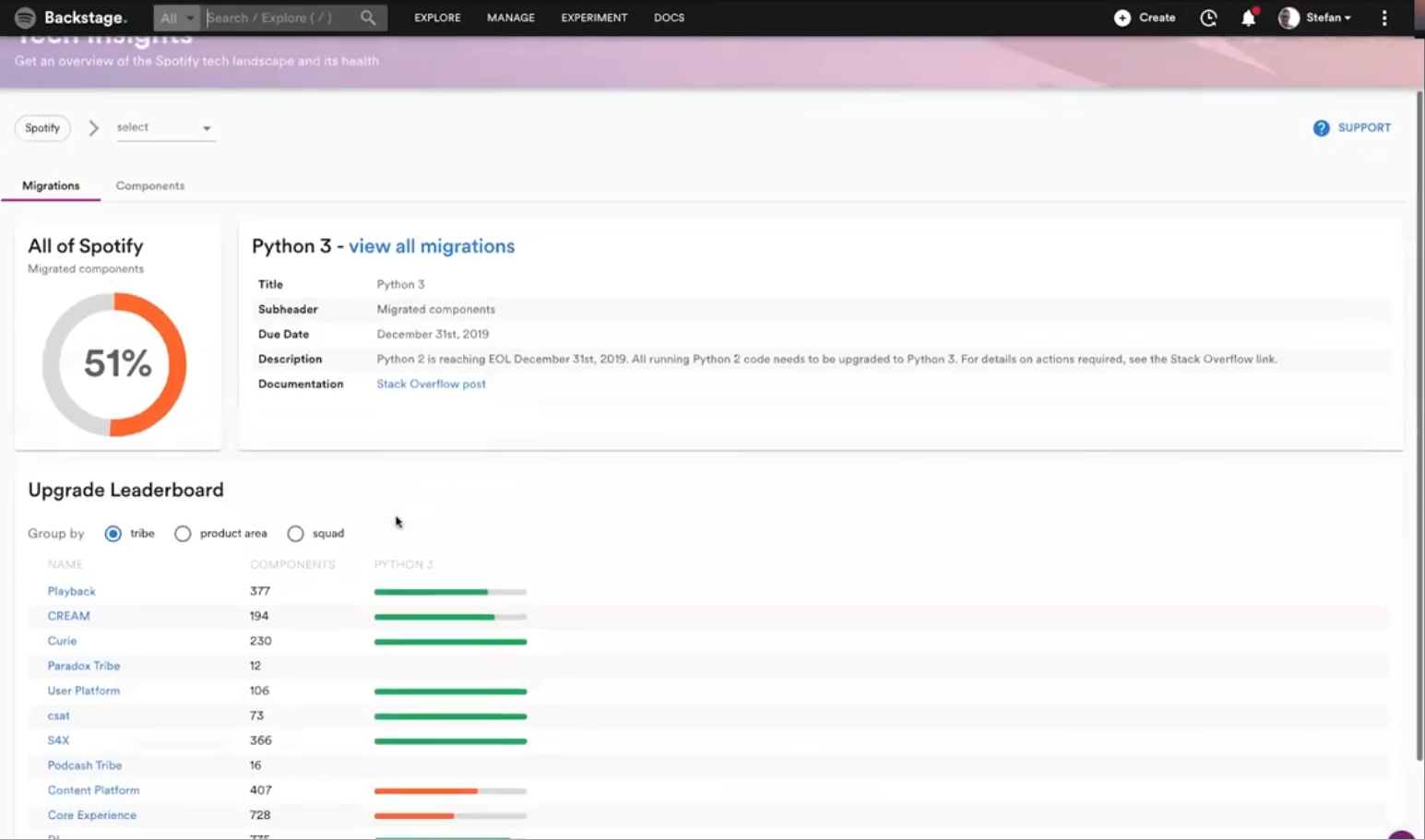
Task: Click the Search / Explore input field
Action: pyautogui.click(x=279, y=18)
